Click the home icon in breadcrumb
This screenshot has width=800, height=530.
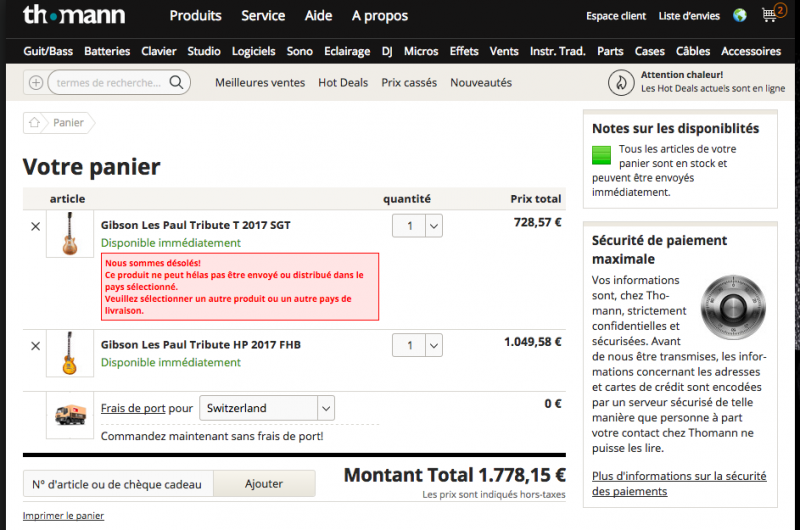[35, 122]
